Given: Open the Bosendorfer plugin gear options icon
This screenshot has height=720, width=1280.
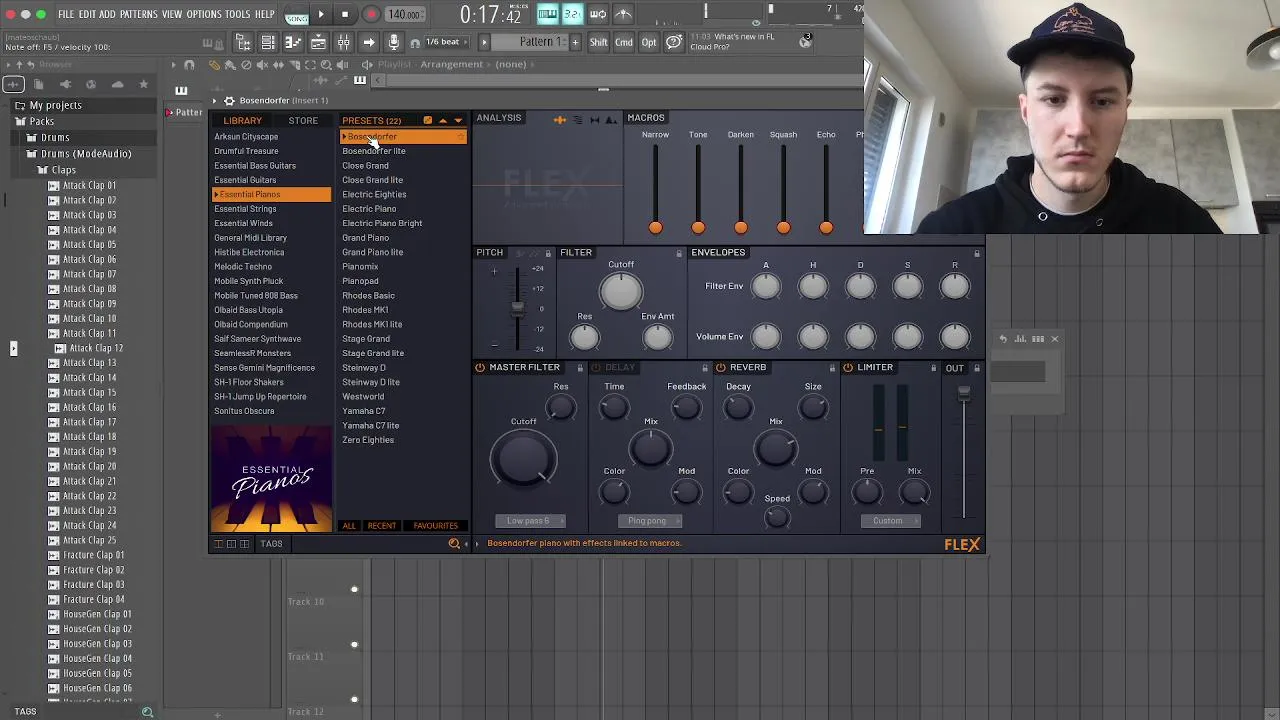Looking at the screenshot, I should point(229,101).
